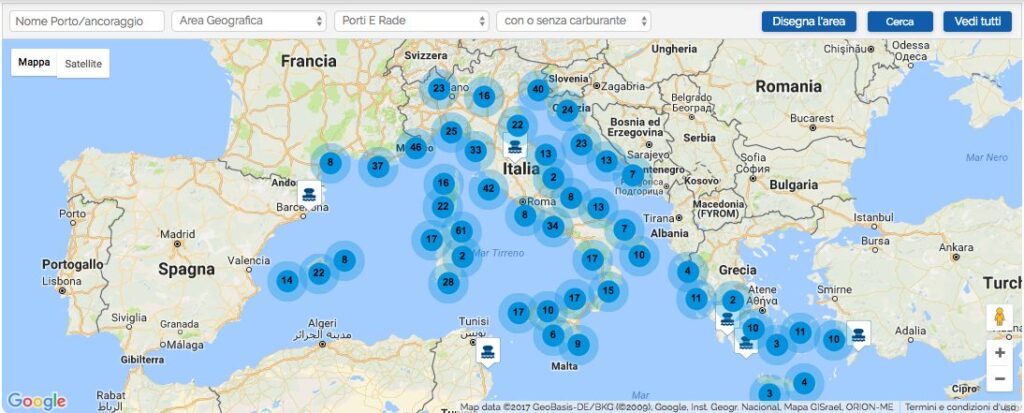Open the Porti E Rade dropdown
The image size is (1024, 413).
click(411, 21)
